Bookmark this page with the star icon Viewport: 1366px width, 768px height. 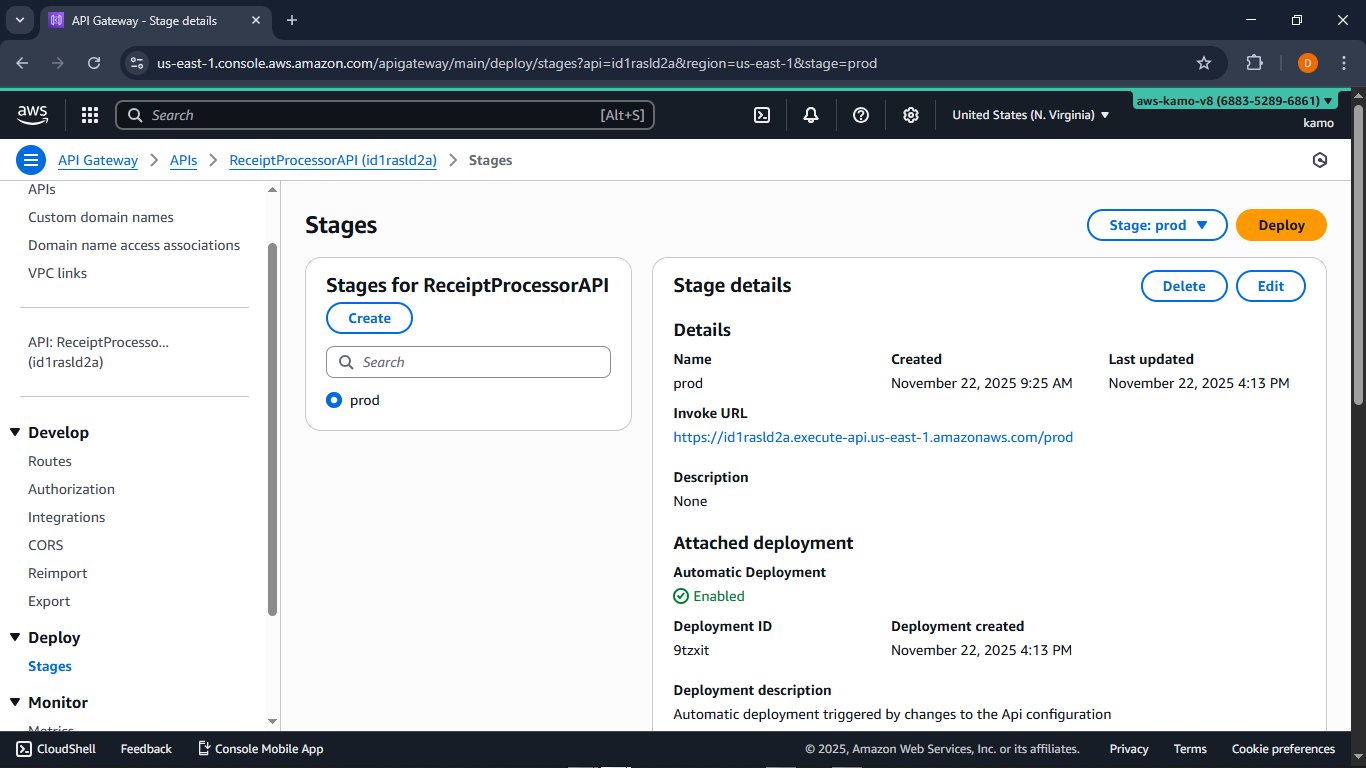click(x=1204, y=63)
